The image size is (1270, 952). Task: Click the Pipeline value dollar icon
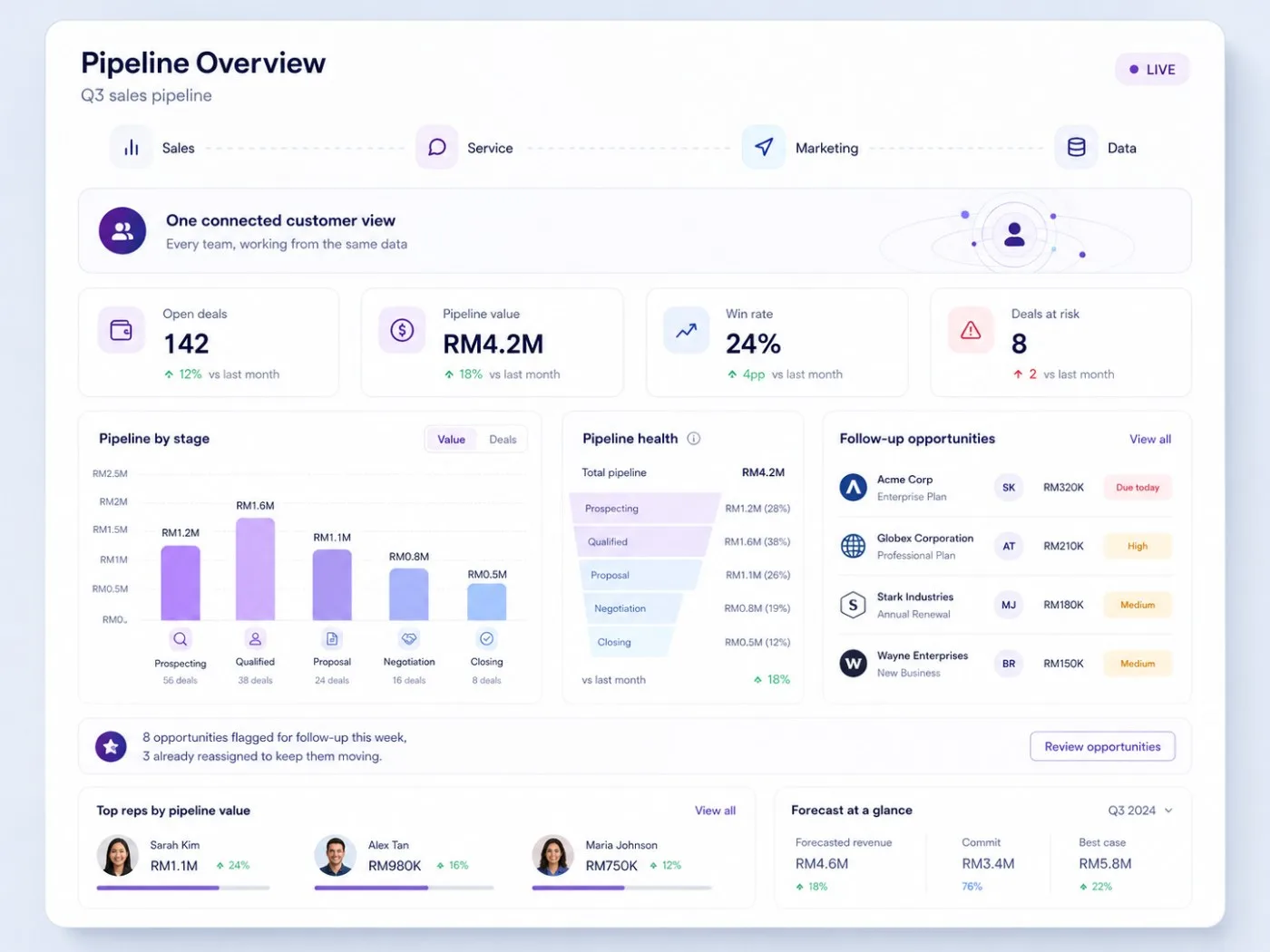[x=402, y=330]
